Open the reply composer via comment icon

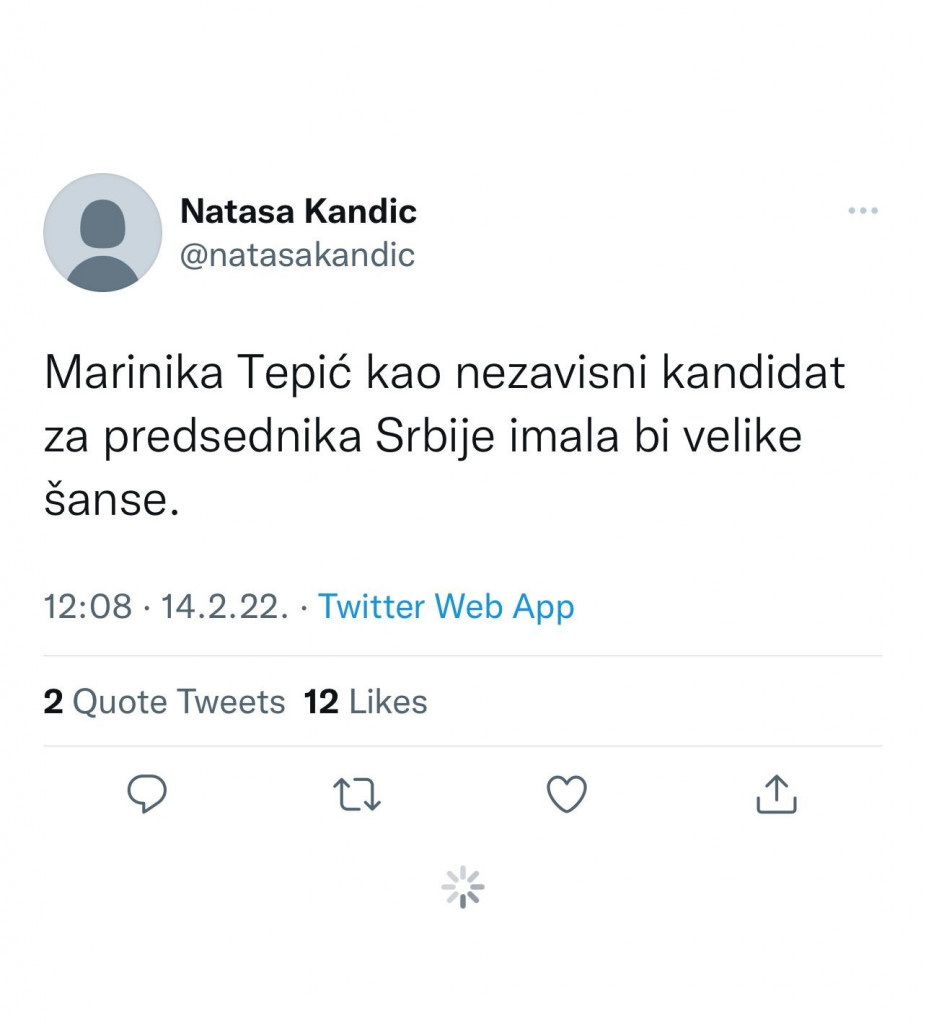[148, 793]
